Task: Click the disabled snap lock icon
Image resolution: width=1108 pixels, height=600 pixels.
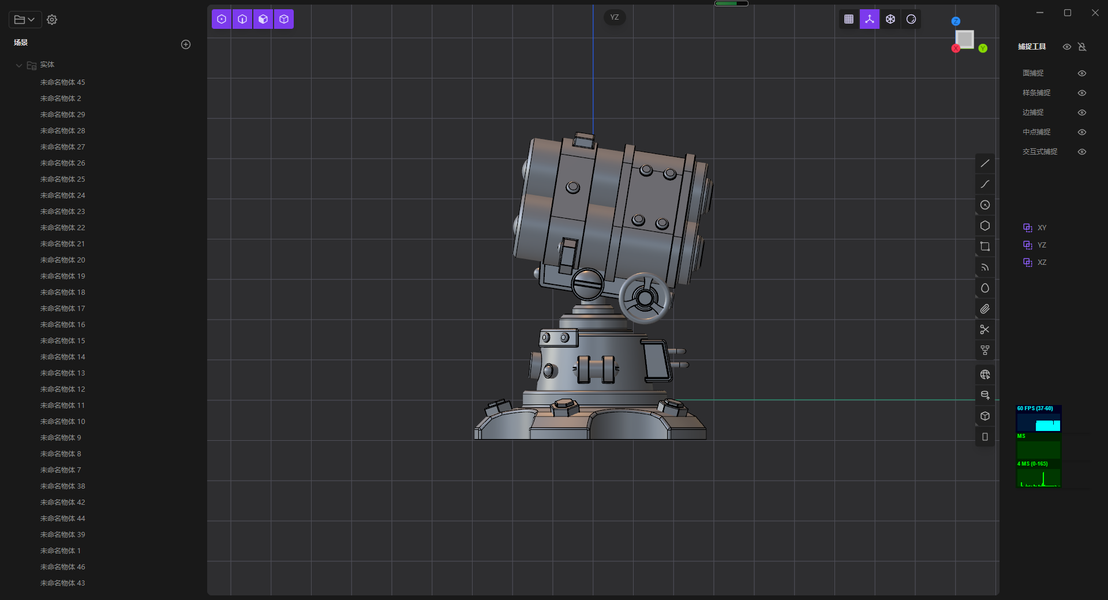Action: (1082, 47)
